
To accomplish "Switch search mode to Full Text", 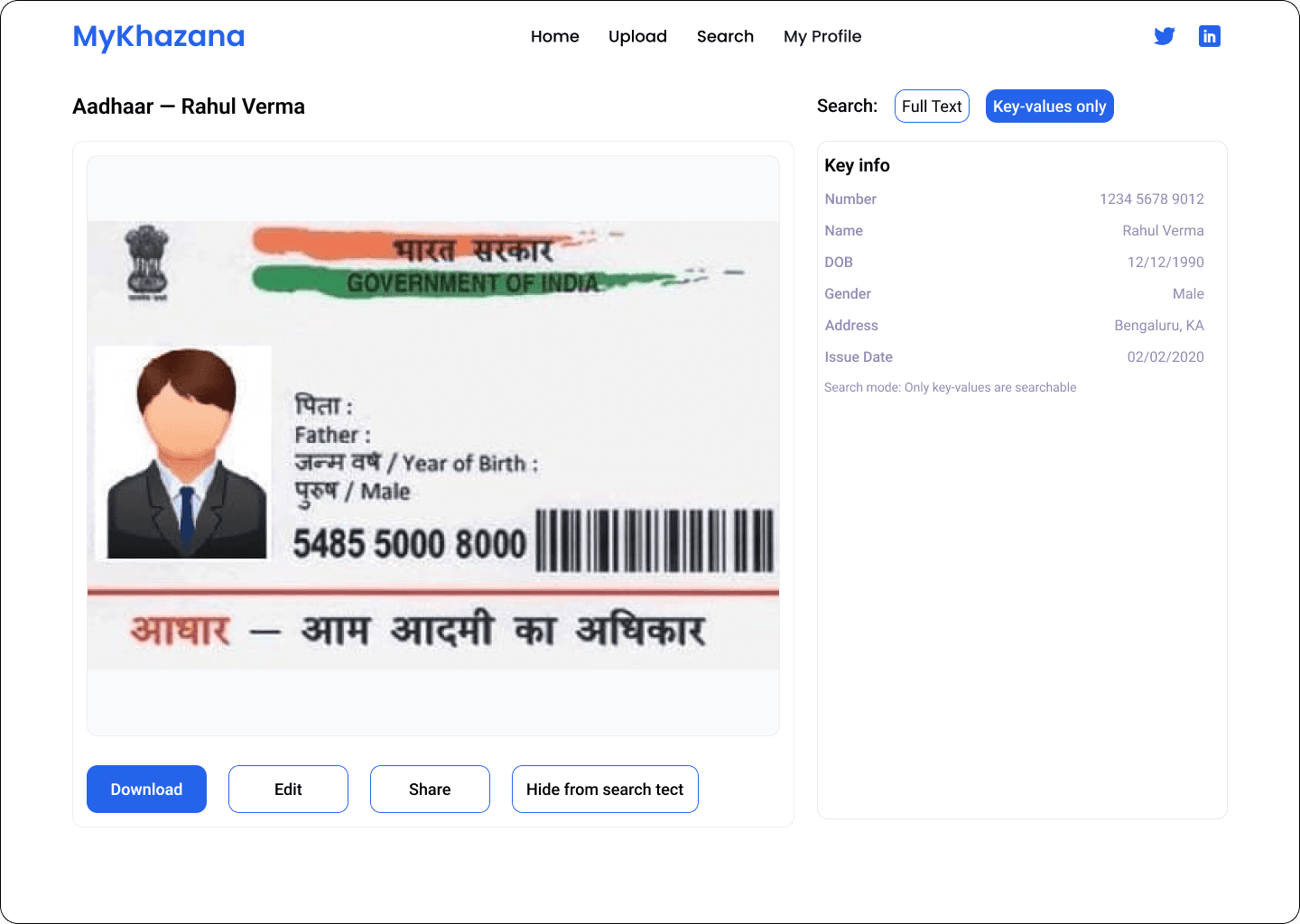I will coord(932,106).
